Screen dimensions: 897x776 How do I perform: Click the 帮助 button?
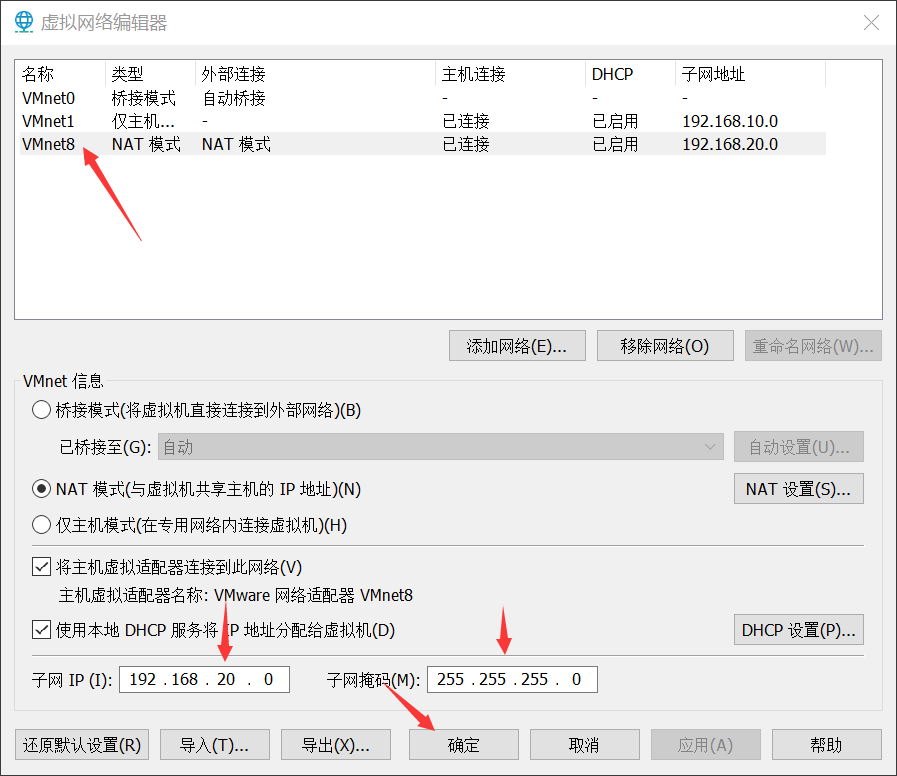[827, 745]
